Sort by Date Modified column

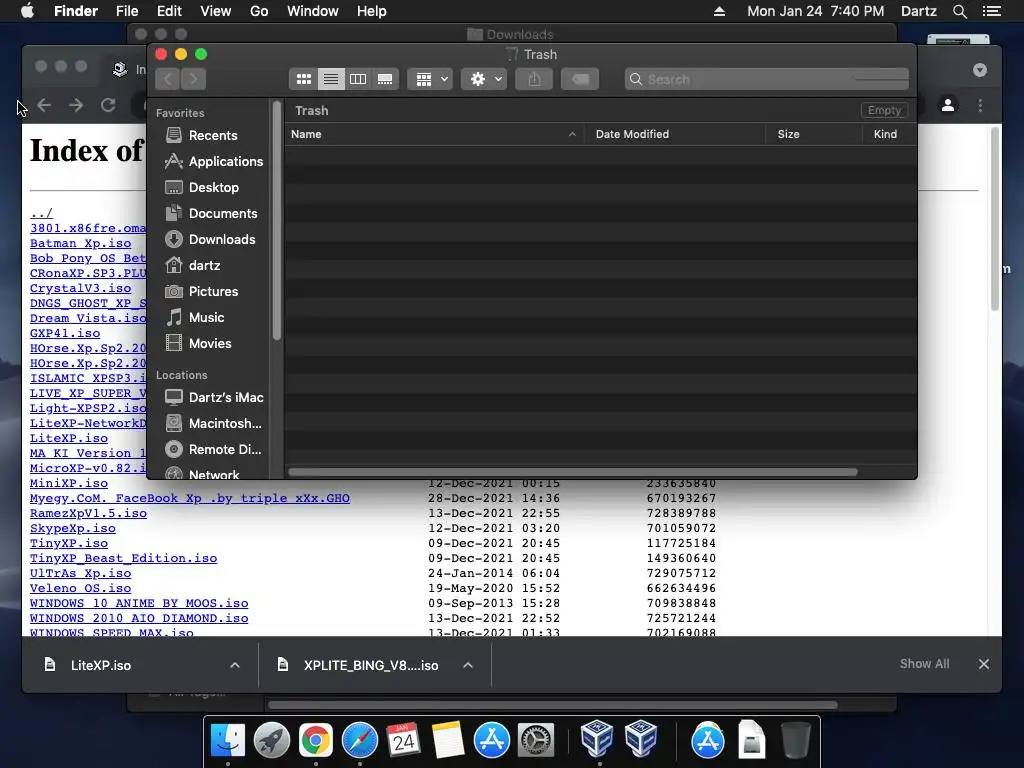675,134
